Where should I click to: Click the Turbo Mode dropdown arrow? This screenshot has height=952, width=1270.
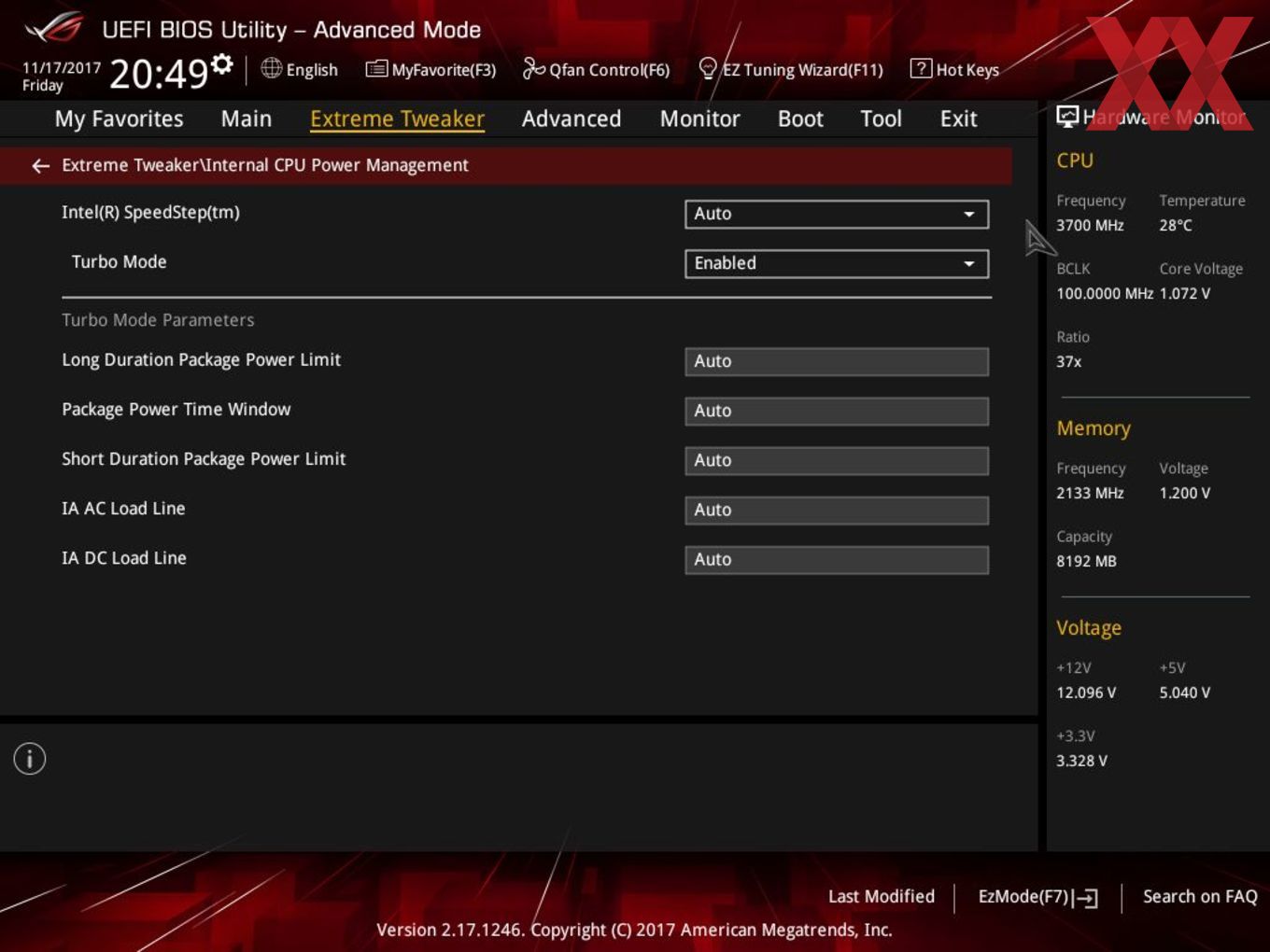[969, 264]
